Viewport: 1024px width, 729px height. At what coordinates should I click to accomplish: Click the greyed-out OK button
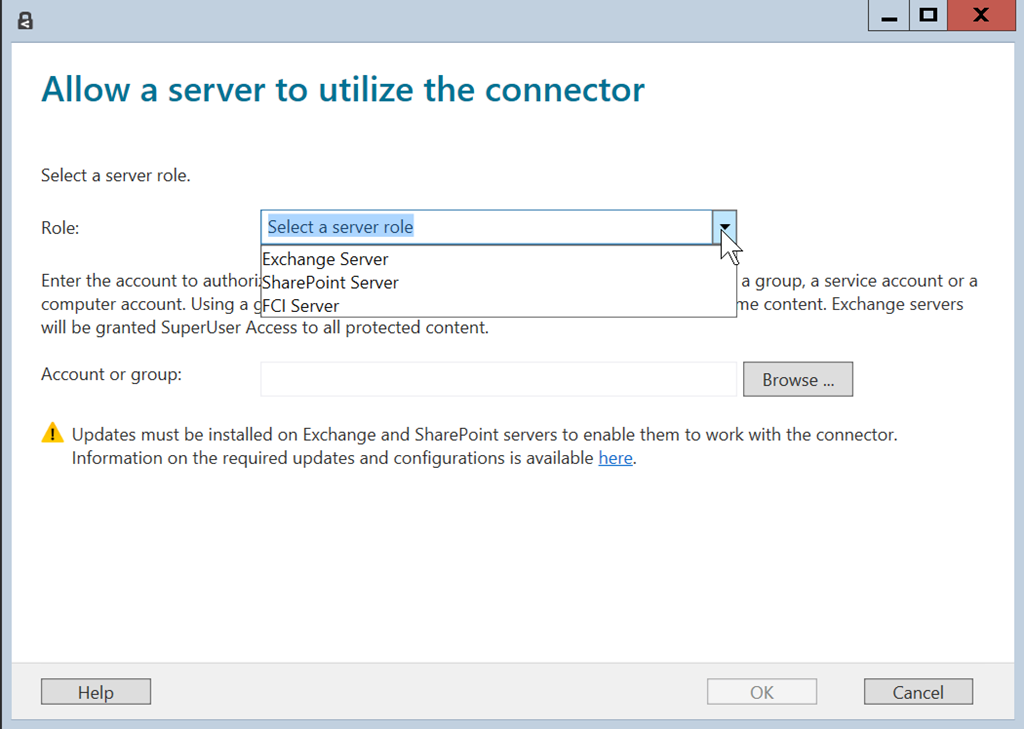click(762, 692)
